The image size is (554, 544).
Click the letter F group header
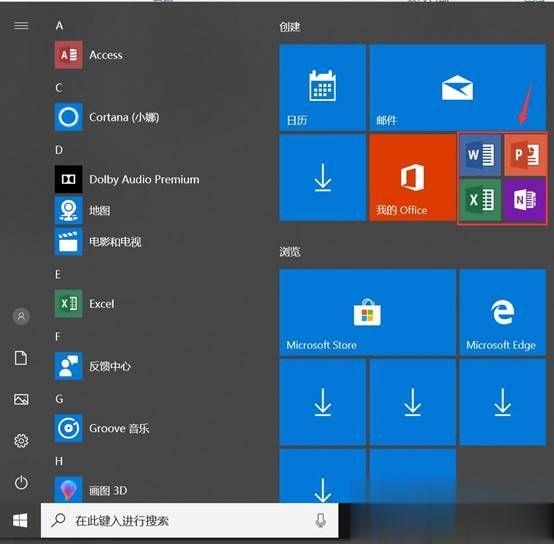(58, 337)
